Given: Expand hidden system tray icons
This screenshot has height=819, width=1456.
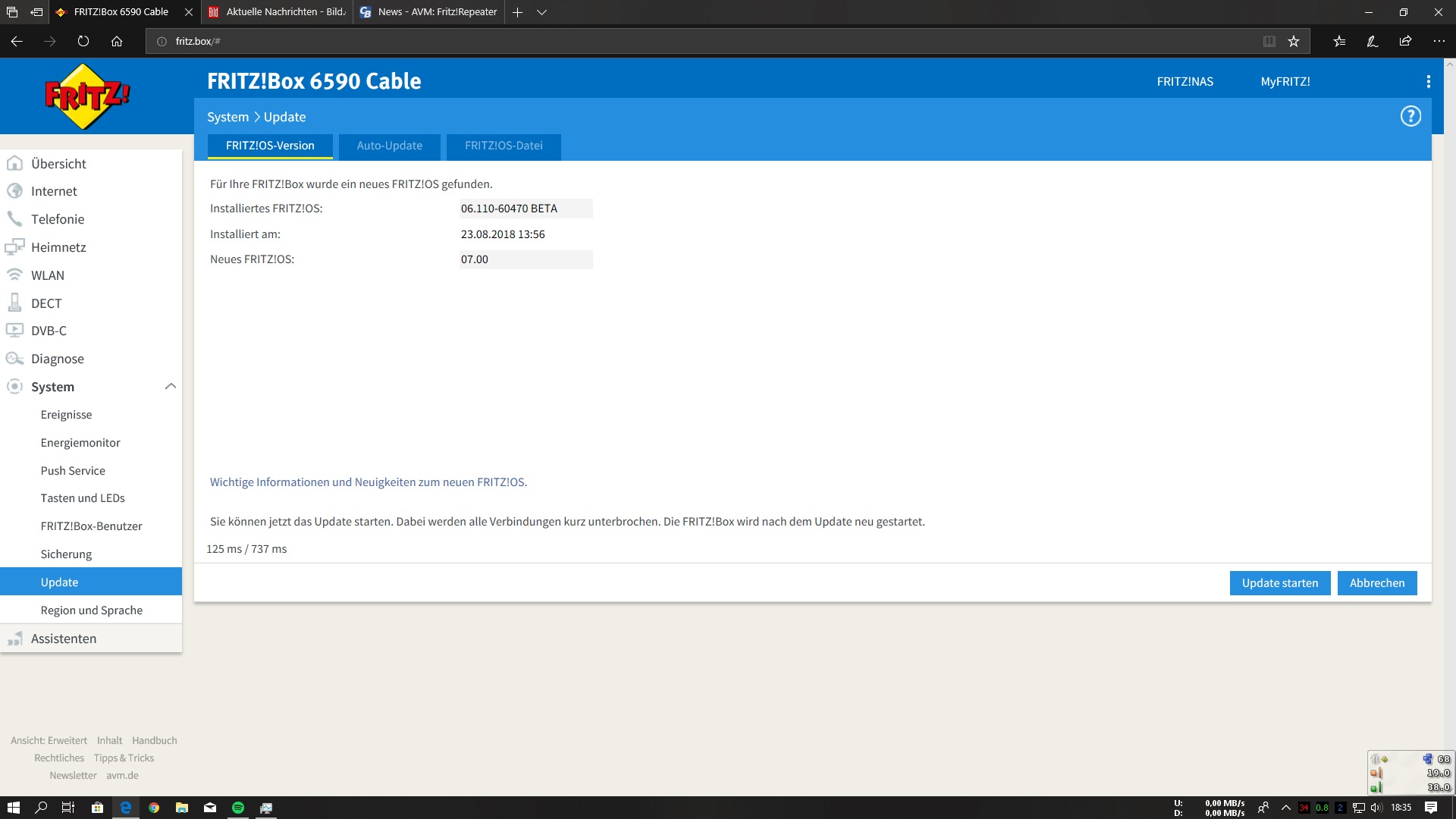Looking at the screenshot, I should pos(1285,808).
